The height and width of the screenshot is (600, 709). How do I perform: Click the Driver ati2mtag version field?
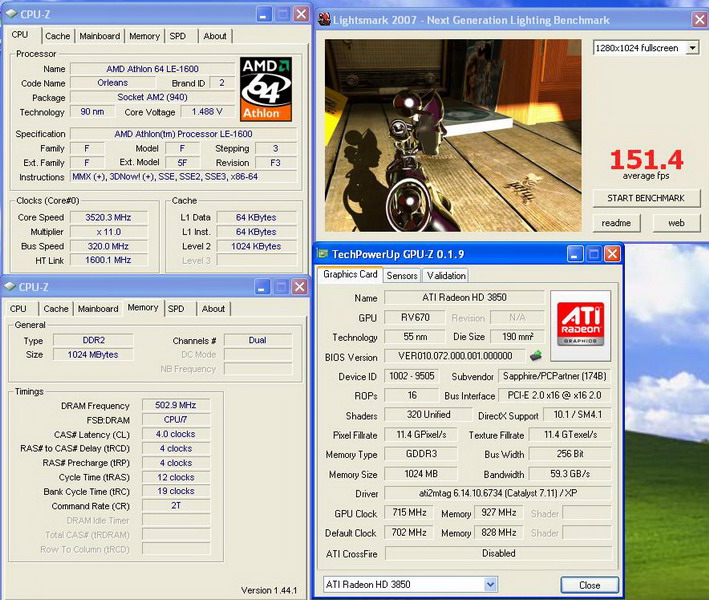[498, 493]
